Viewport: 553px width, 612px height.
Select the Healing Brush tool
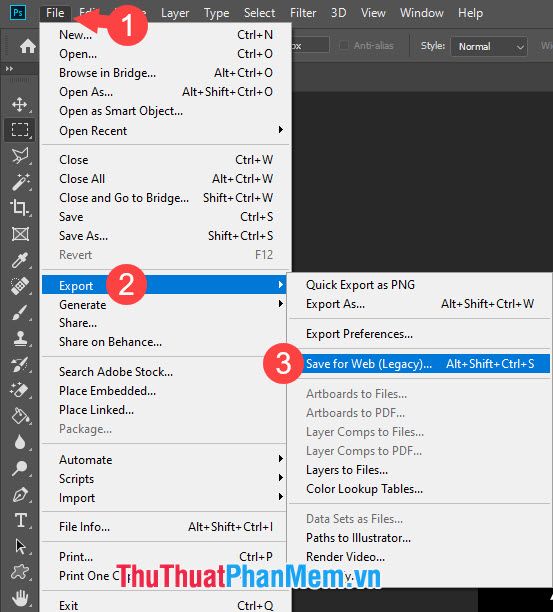point(20,286)
